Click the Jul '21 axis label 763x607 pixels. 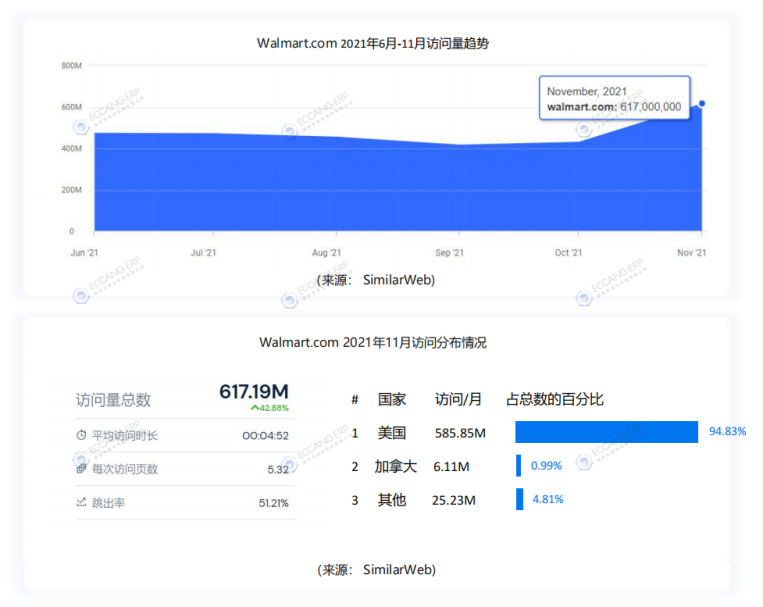[203, 253]
